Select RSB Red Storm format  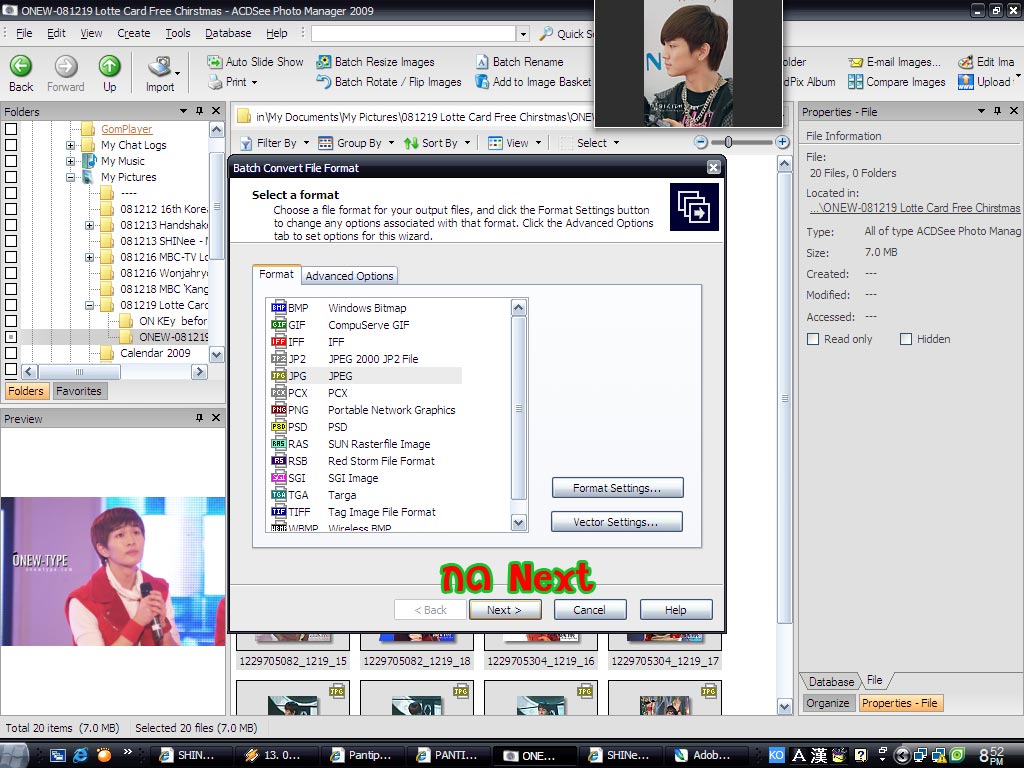[x=366, y=460]
